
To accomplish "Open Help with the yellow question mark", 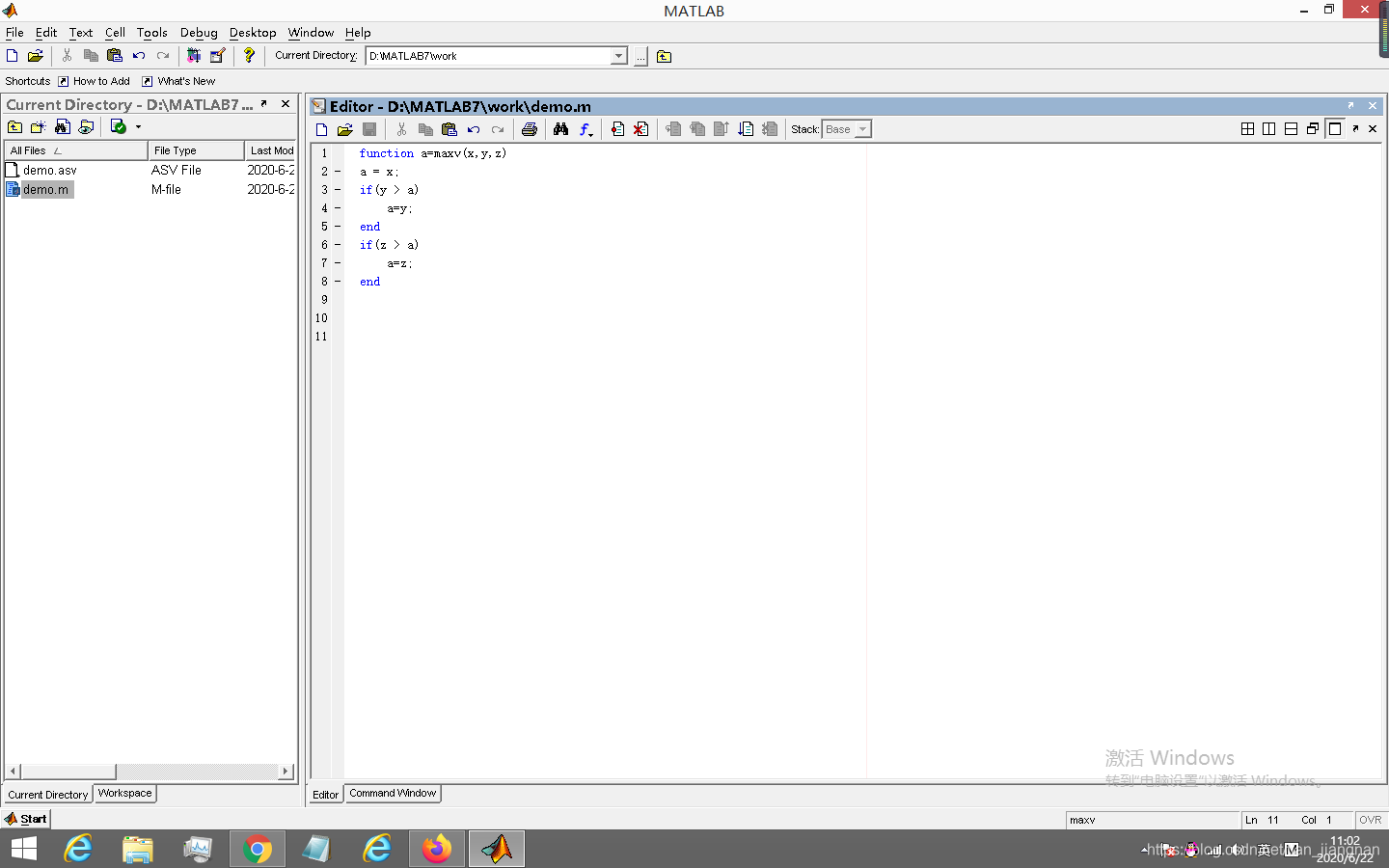I will click(x=249, y=56).
